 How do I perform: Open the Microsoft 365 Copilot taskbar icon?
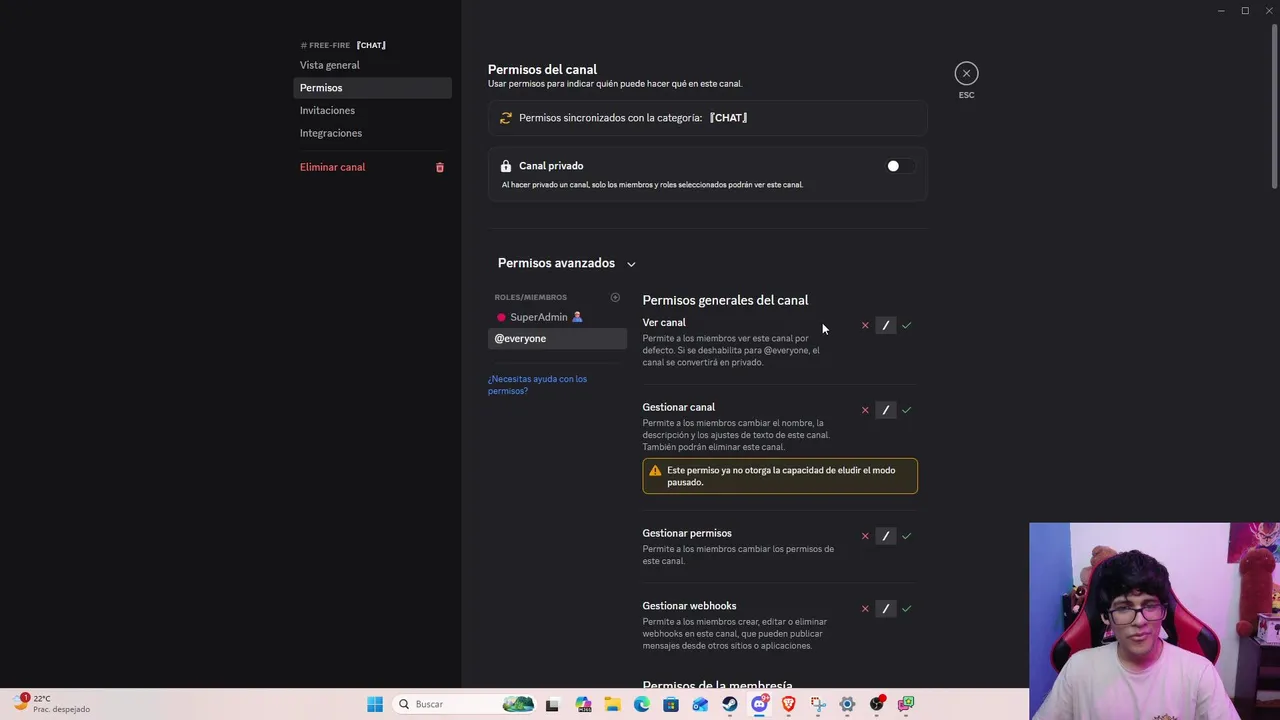[x=583, y=704]
